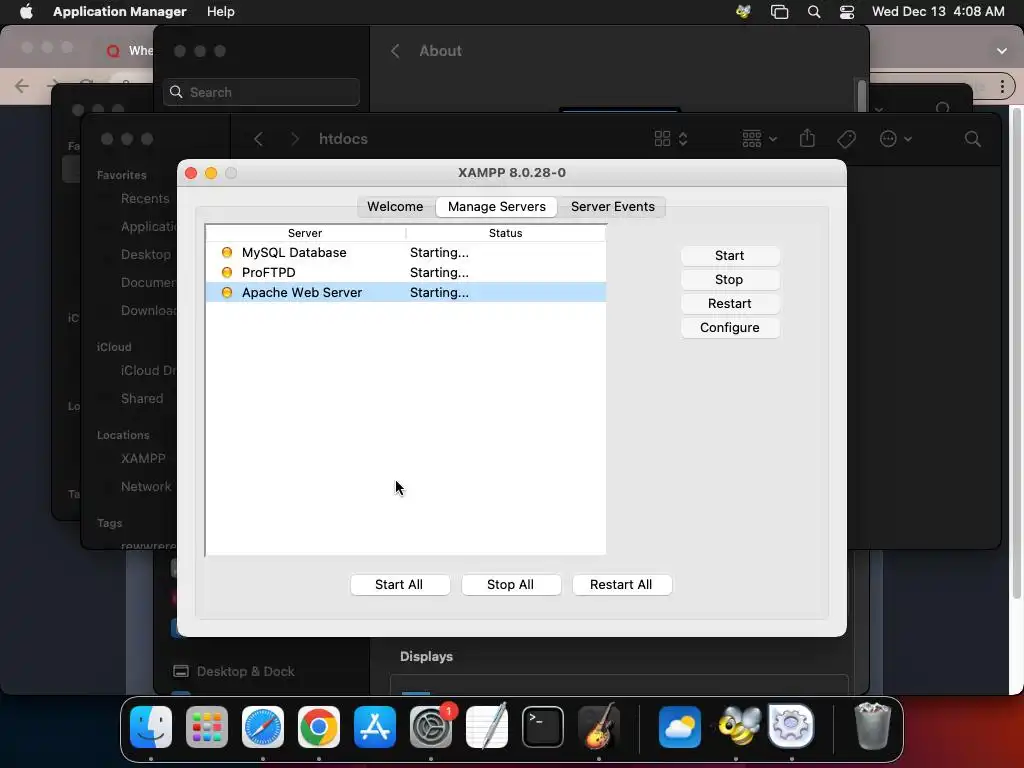This screenshot has width=1024, height=768.
Task: Click the MySQL Database status indicator icon
Action: tap(227, 252)
